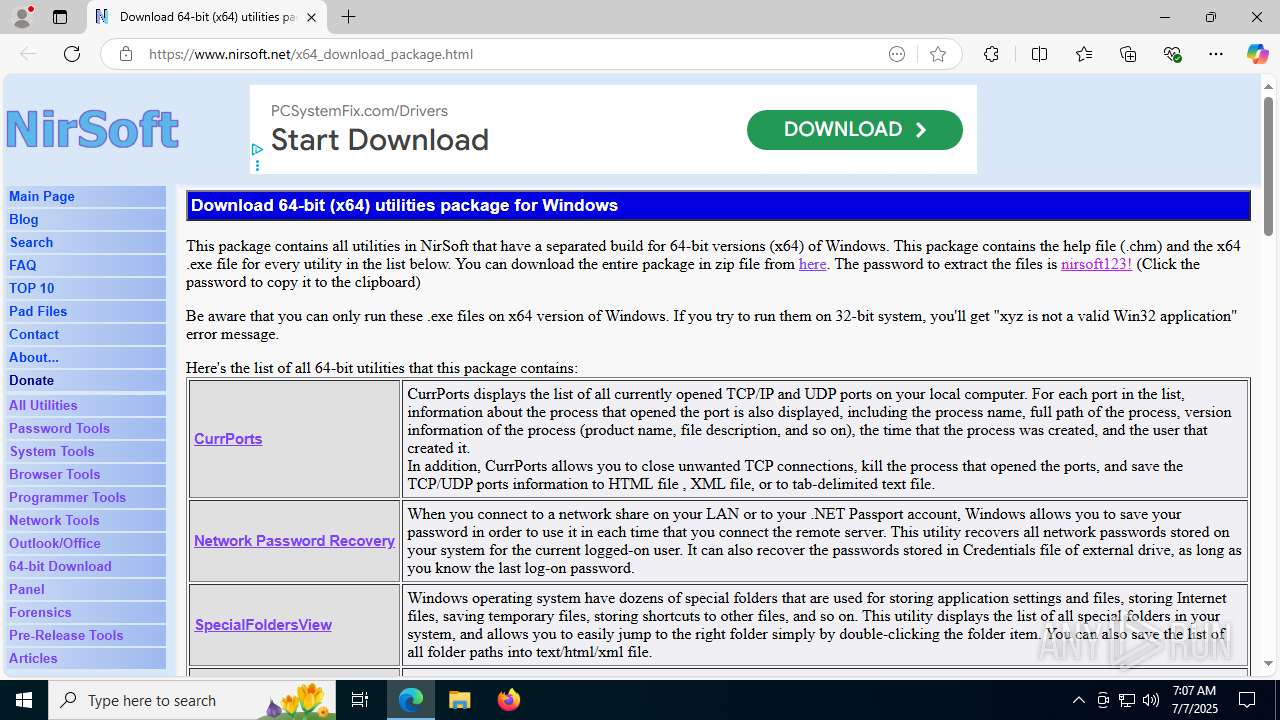Open the System Tools sidebar link

(52, 451)
